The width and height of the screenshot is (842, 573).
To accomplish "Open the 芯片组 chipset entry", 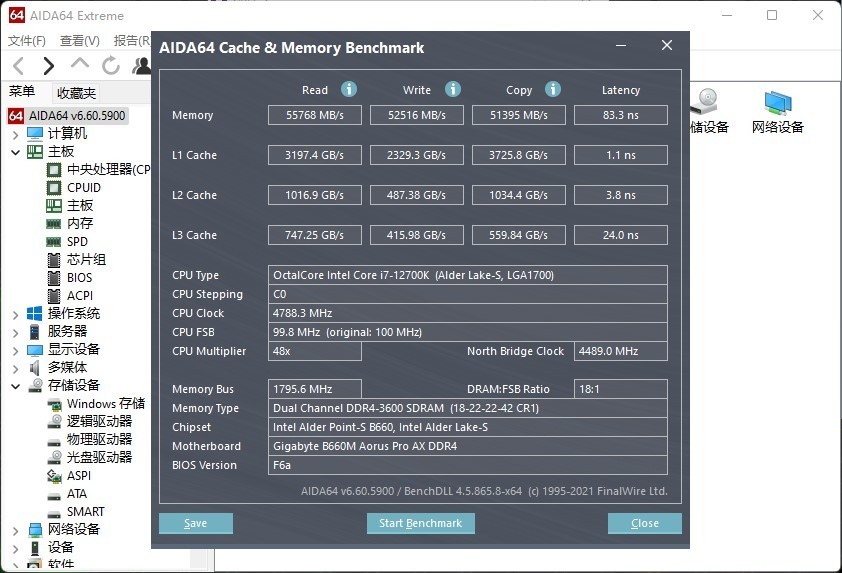I will coord(86,260).
